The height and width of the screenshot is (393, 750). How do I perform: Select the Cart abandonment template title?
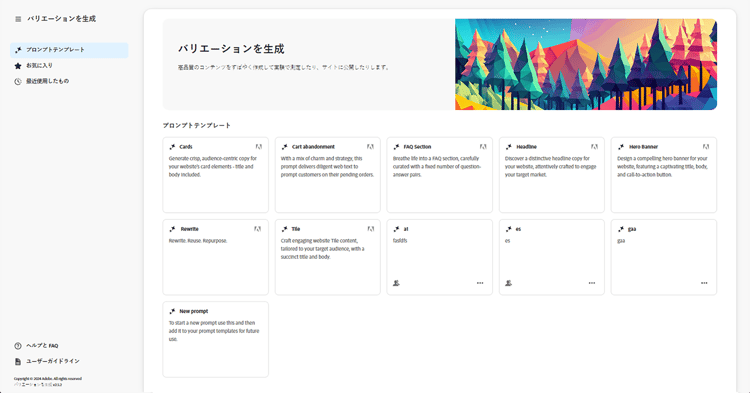point(313,147)
